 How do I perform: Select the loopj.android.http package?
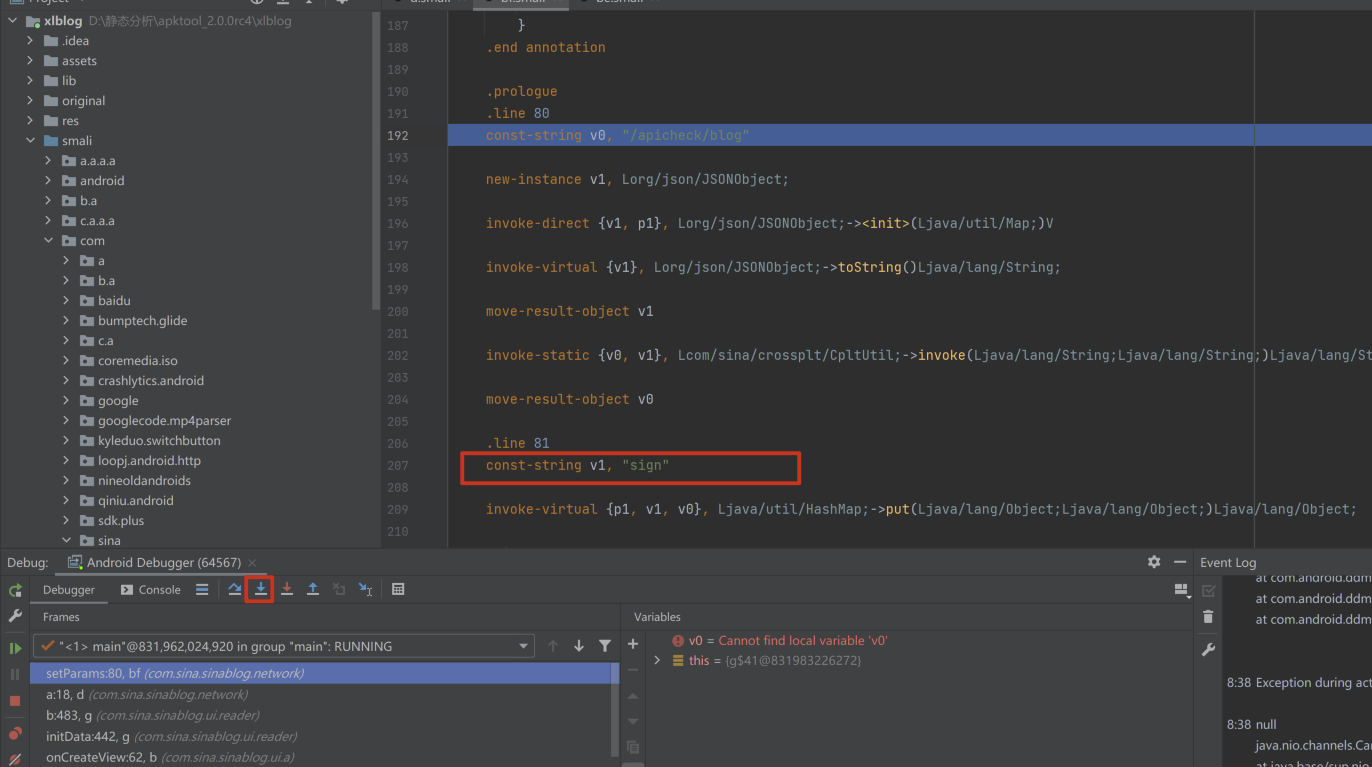149,460
